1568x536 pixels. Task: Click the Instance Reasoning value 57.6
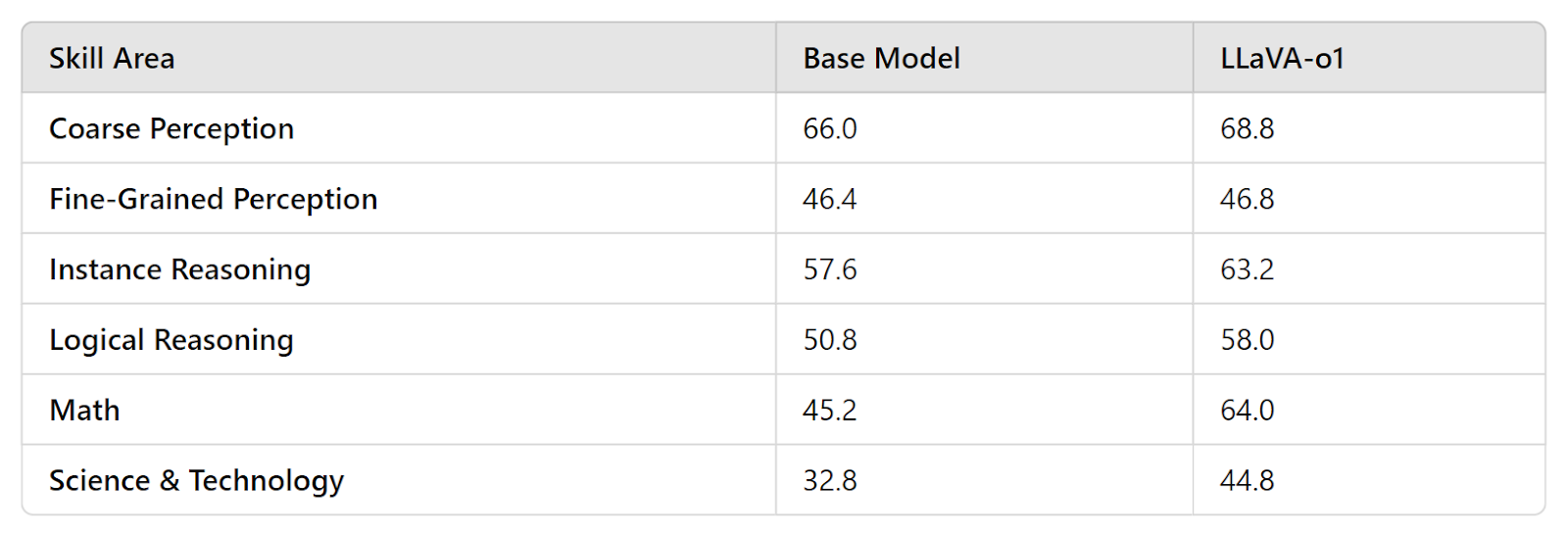pos(830,269)
